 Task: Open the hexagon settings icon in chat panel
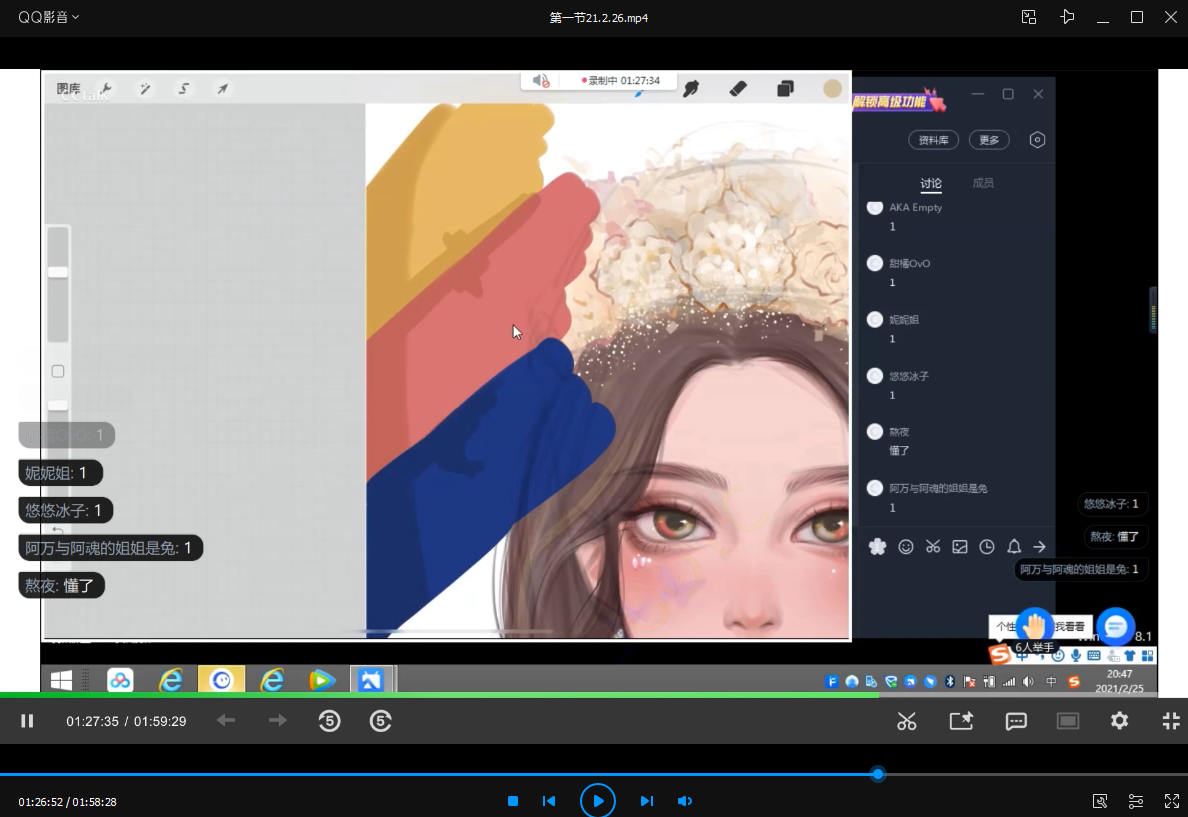(1037, 140)
